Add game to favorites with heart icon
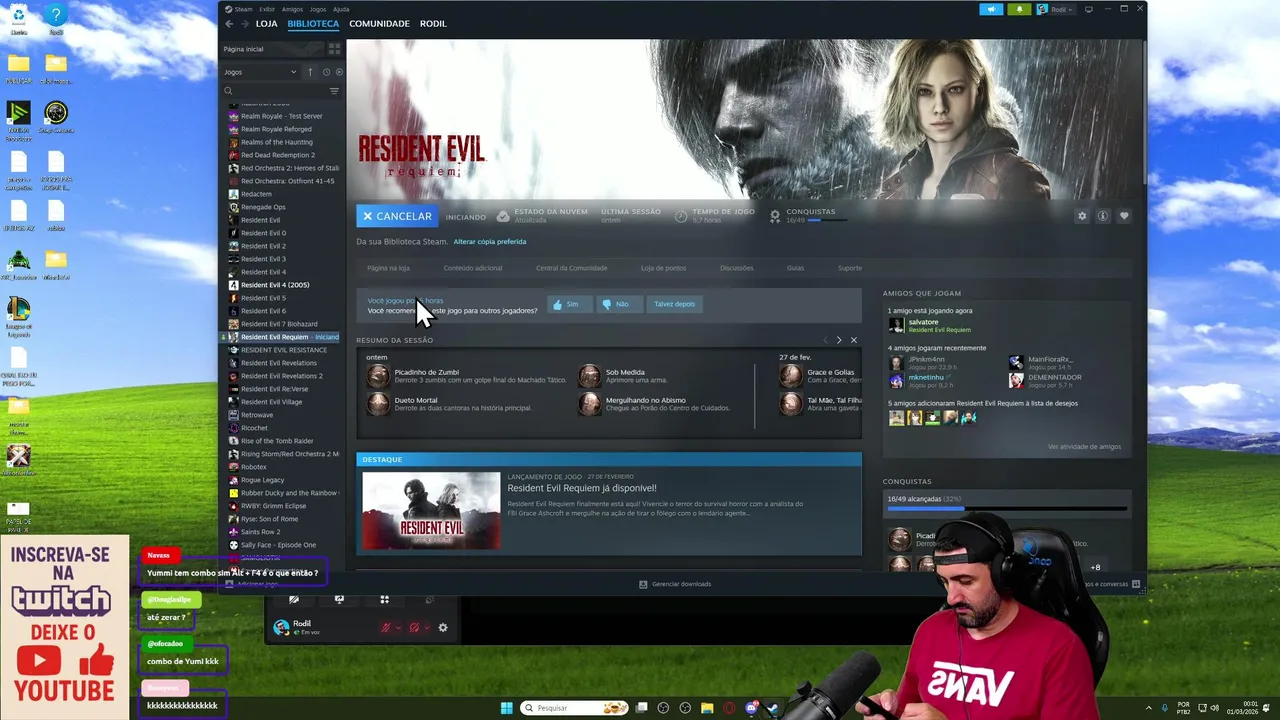1280x720 pixels. 1124,216
